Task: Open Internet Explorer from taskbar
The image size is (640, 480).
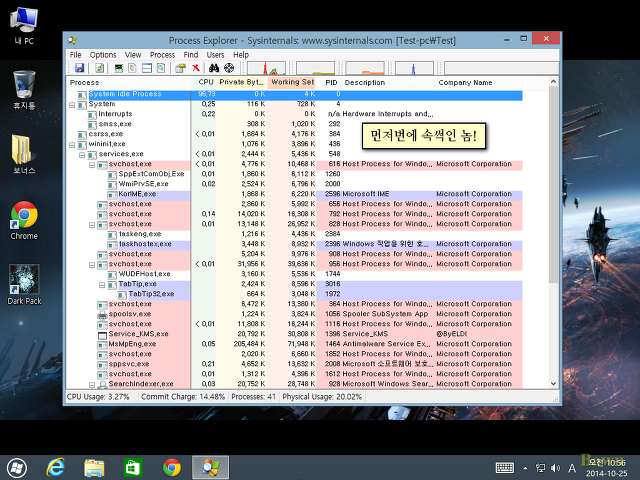Action: click(x=56, y=467)
